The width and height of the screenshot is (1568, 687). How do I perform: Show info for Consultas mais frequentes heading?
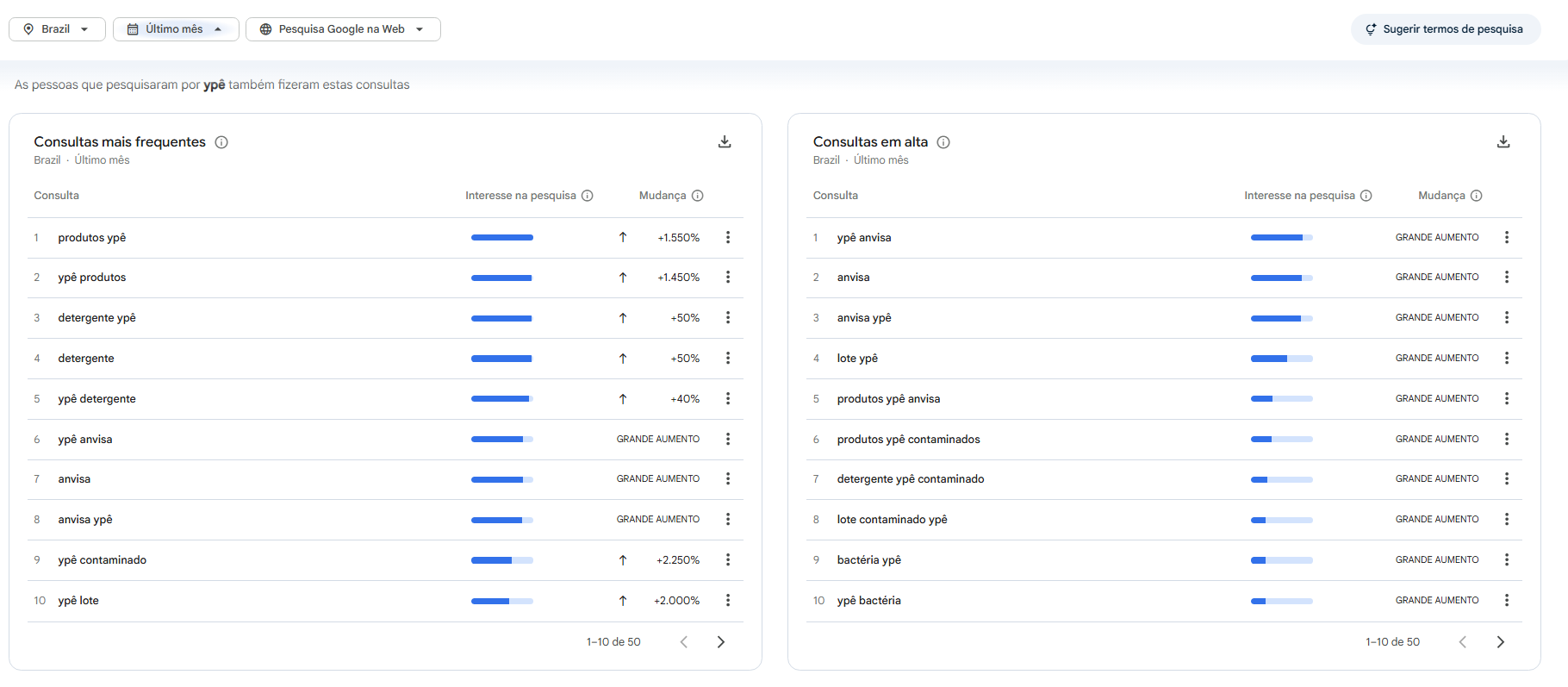pyautogui.click(x=221, y=142)
